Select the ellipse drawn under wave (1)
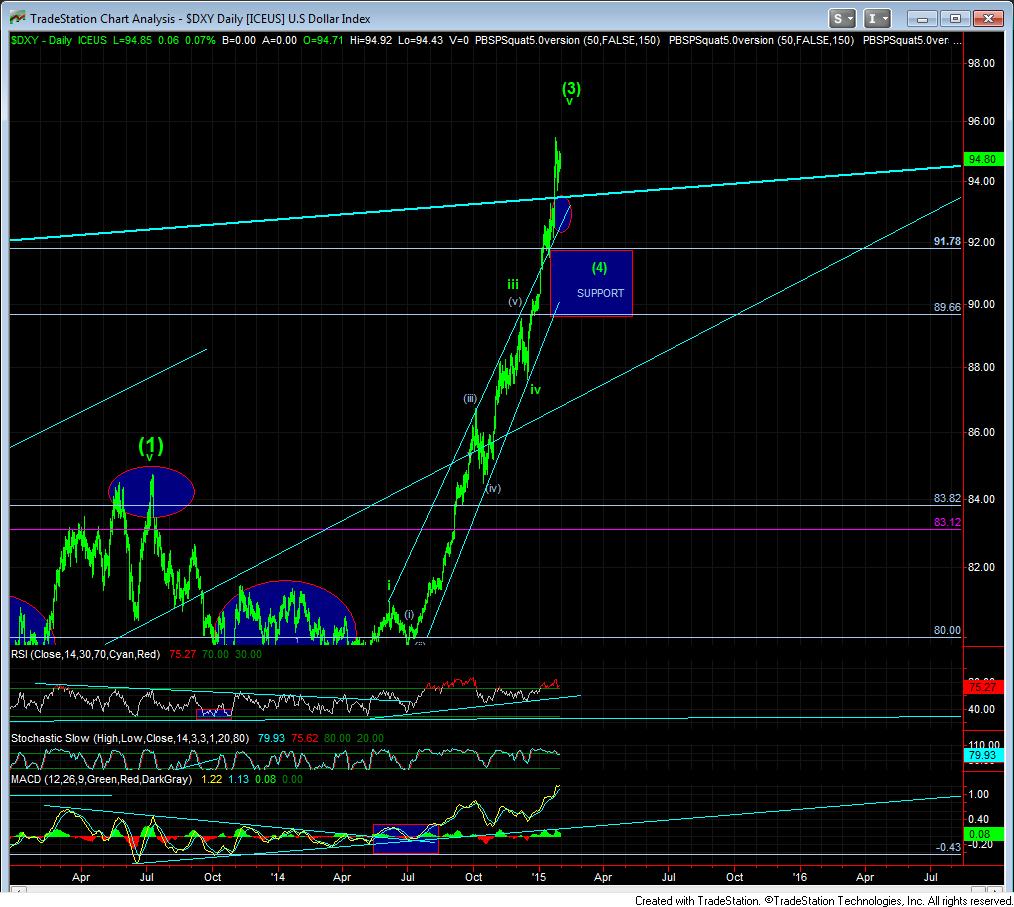 click(151, 491)
